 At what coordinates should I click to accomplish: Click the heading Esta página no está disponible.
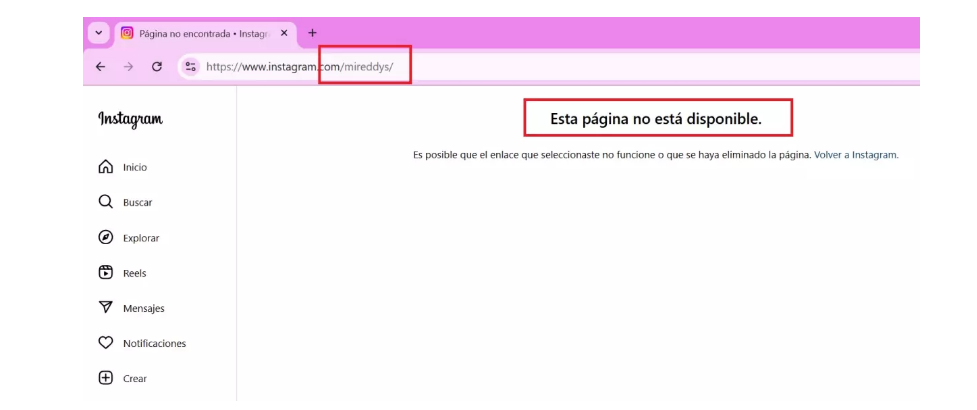point(656,119)
